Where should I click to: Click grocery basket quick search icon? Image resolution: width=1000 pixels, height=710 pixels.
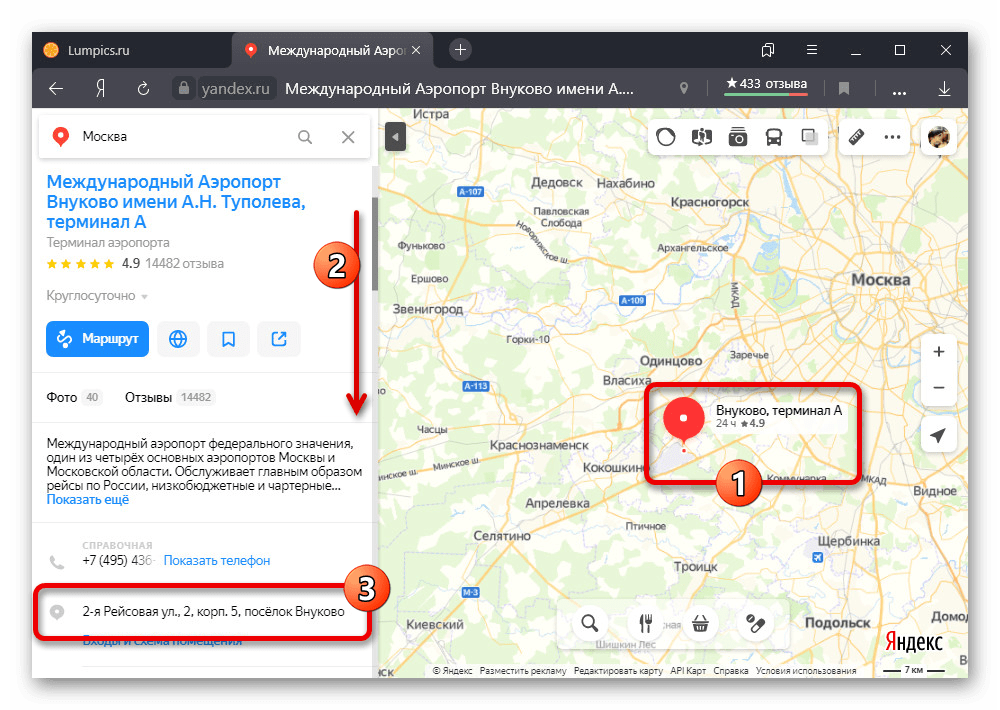[x=700, y=622]
